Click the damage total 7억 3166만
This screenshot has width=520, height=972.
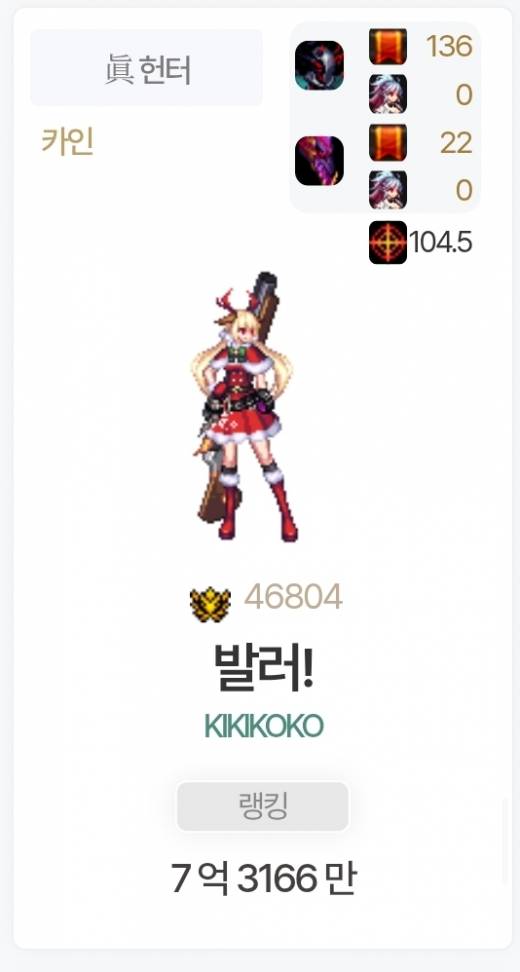click(x=263, y=878)
